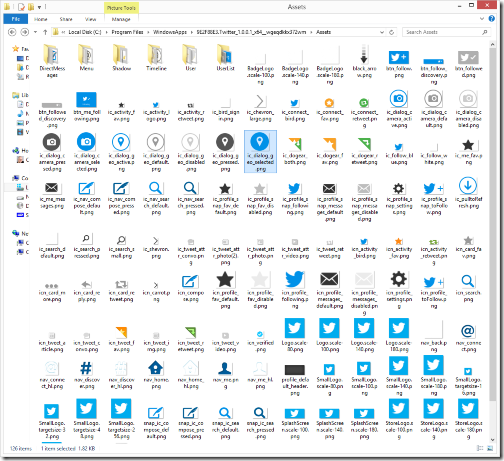Select nav_me.png person icon
504x461 pixels.
point(225,375)
